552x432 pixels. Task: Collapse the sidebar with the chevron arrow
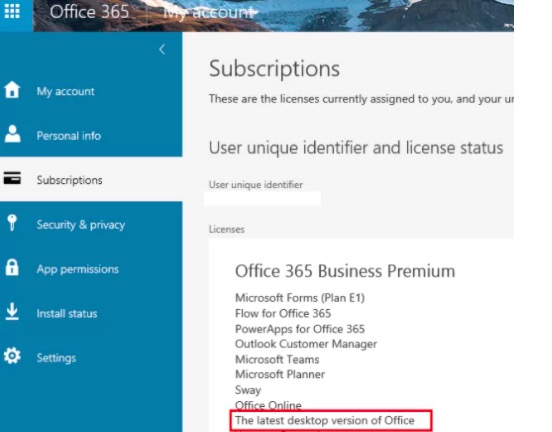pyautogui.click(x=162, y=50)
